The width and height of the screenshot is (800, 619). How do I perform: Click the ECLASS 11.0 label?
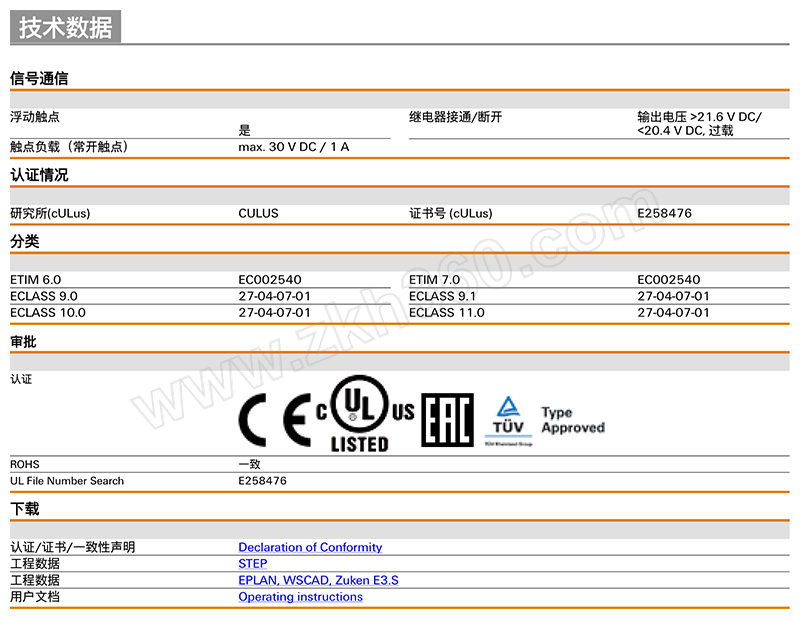447,312
